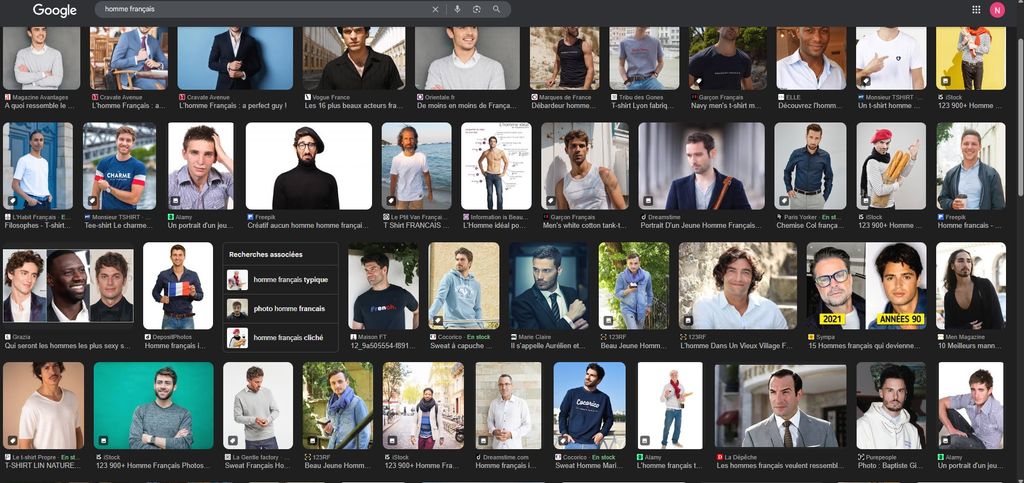Open the image of man holding French flag
This screenshot has width=1024, height=483.
[178, 286]
